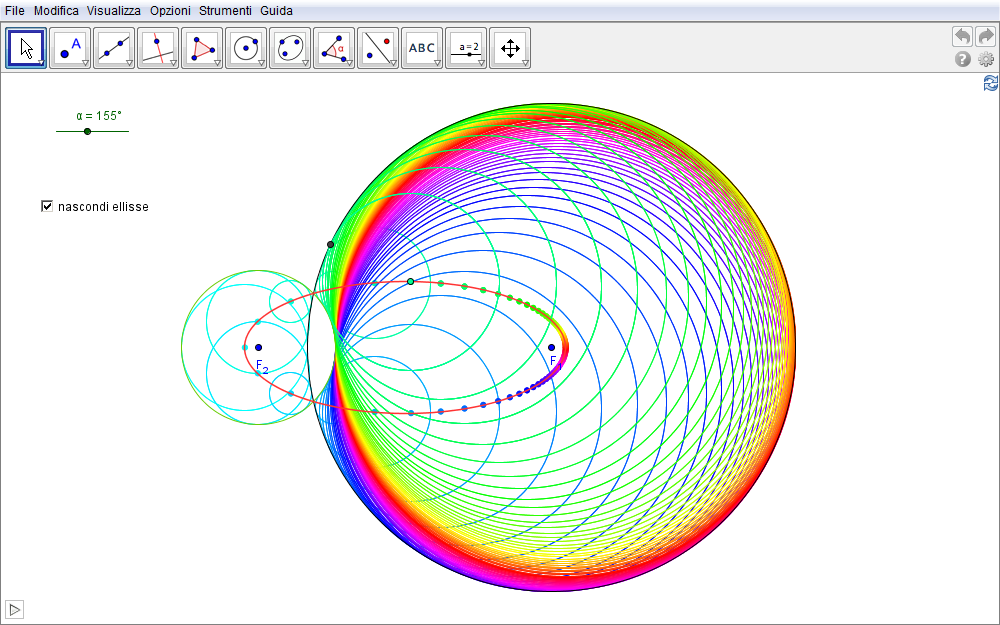This screenshot has width=1000, height=625.
Task: Activate the Circle with center tool
Action: 246,47
